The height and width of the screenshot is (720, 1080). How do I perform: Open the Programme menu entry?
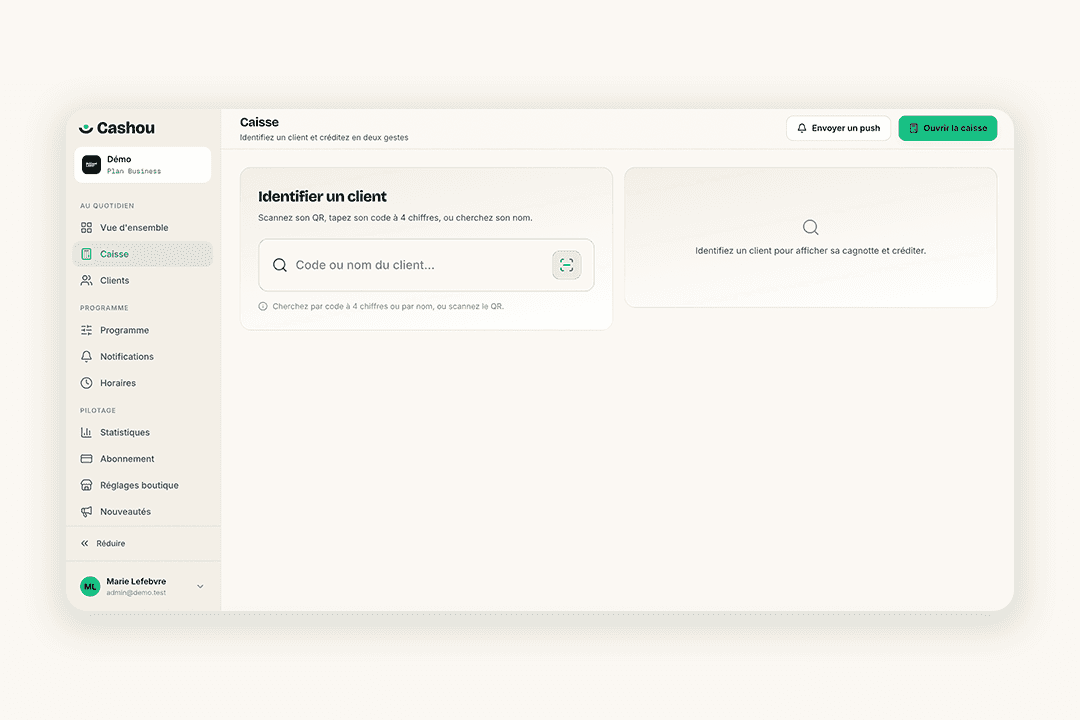pos(143,330)
